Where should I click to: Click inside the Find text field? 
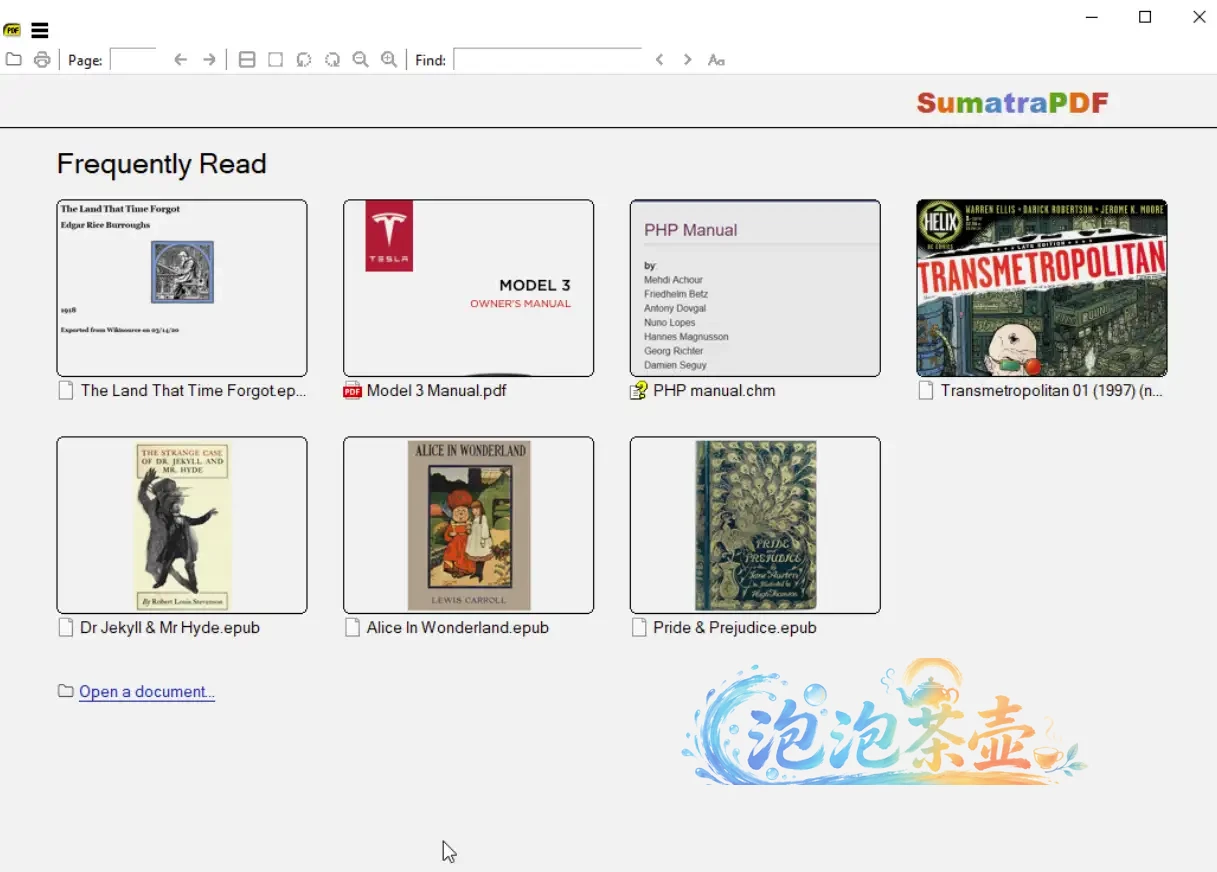pos(547,60)
